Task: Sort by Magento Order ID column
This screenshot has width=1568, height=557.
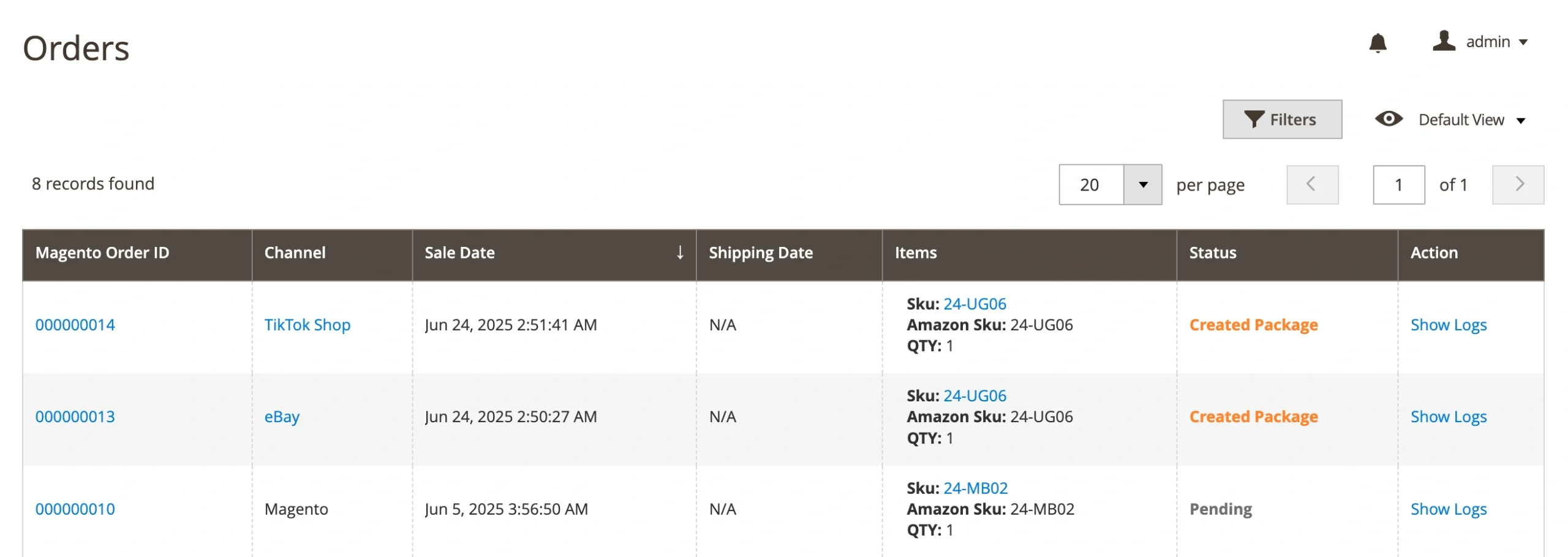Action: (x=102, y=252)
